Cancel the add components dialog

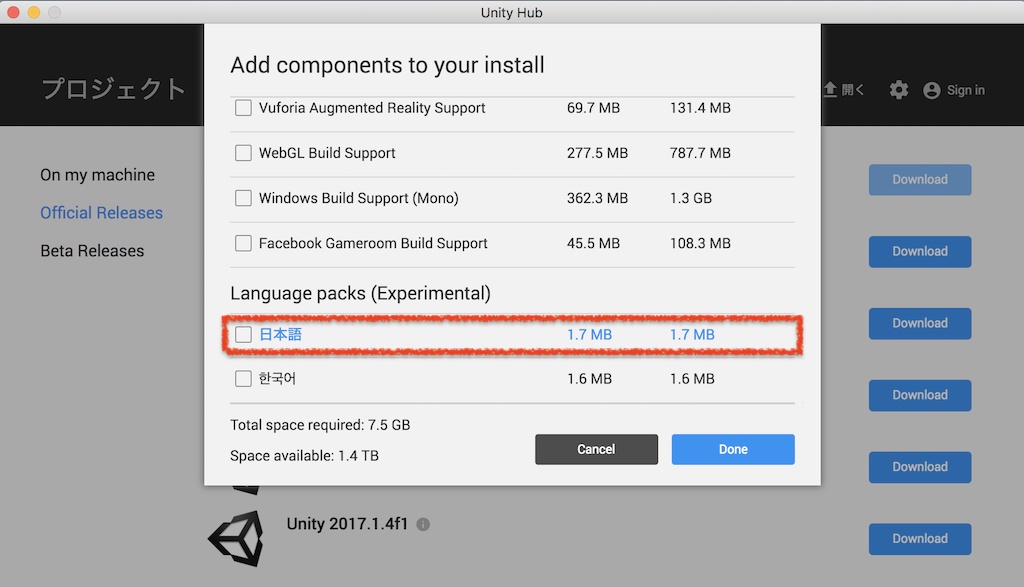[596, 449]
